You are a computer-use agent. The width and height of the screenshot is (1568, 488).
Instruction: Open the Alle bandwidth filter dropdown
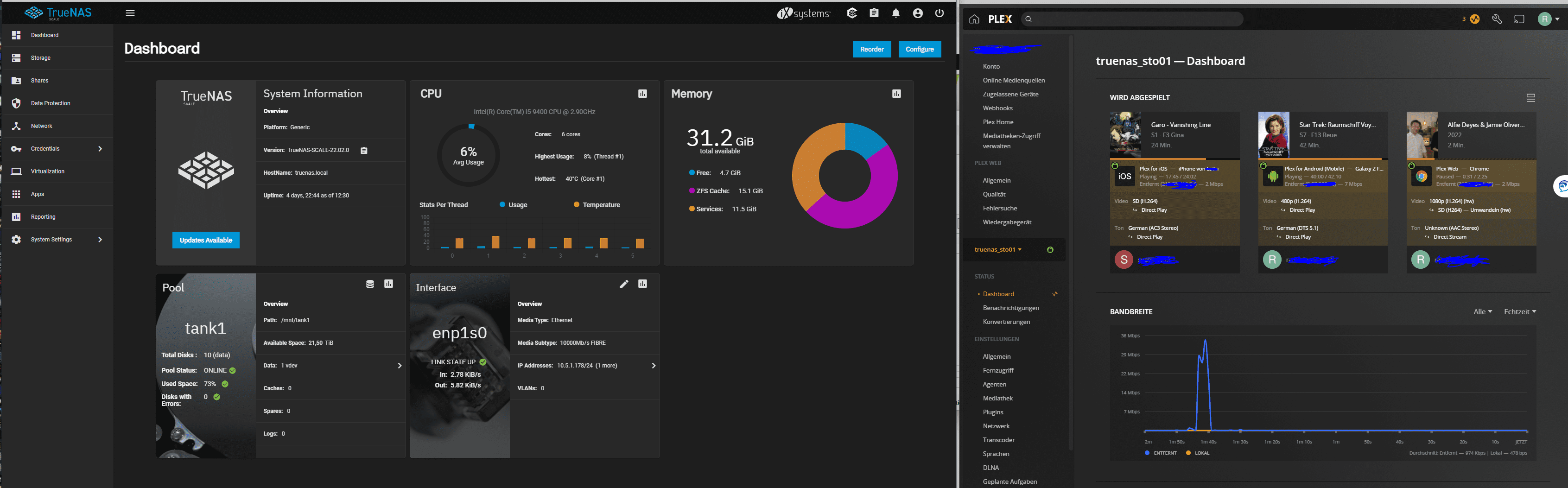(x=1482, y=311)
